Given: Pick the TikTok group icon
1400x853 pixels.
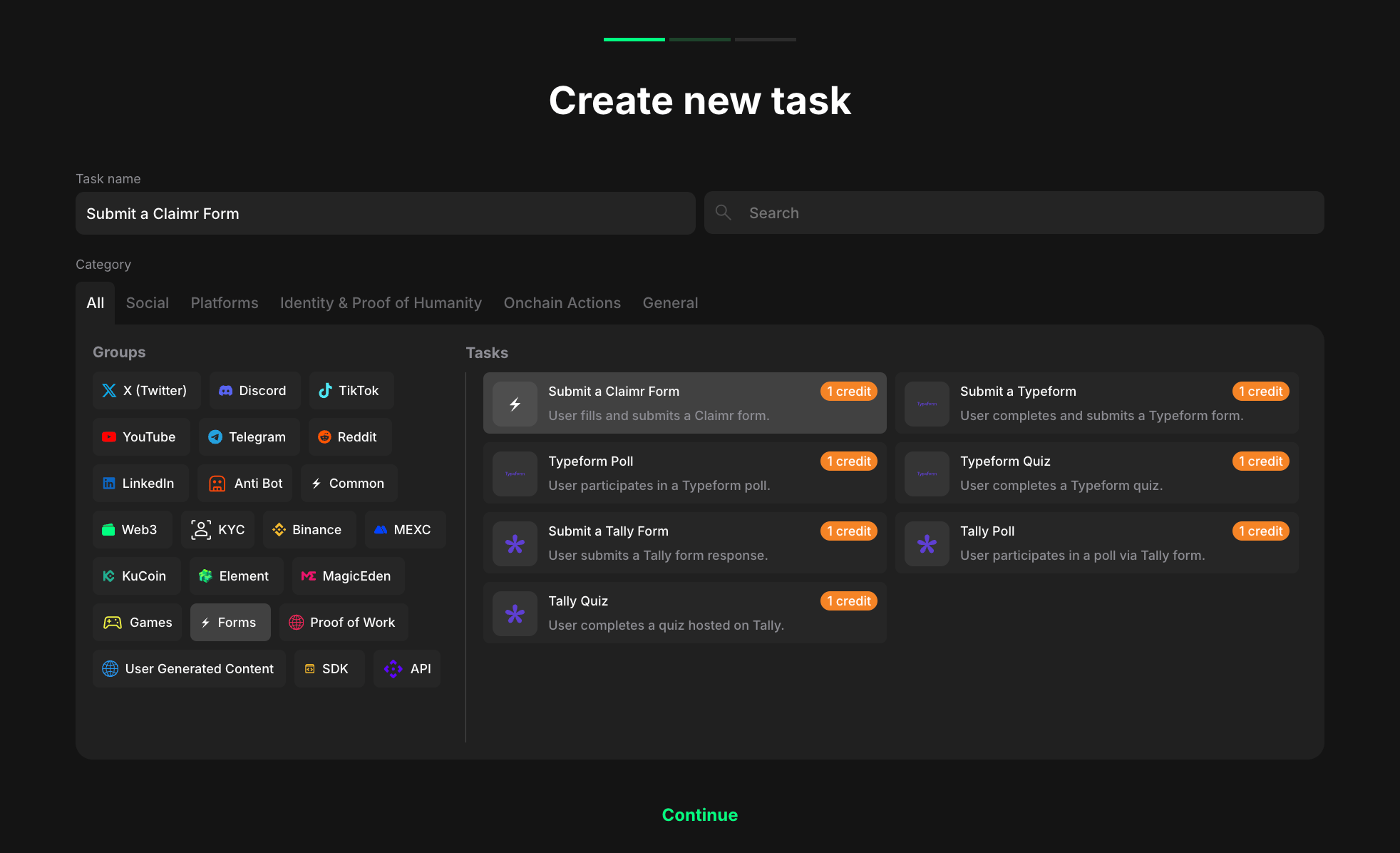Looking at the screenshot, I should 325,391.
